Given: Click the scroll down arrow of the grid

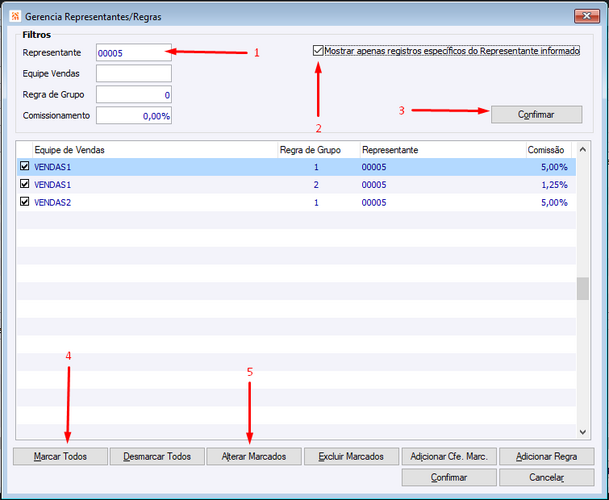Looking at the screenshot, I should pyautogui.click(x=583, y=432).
